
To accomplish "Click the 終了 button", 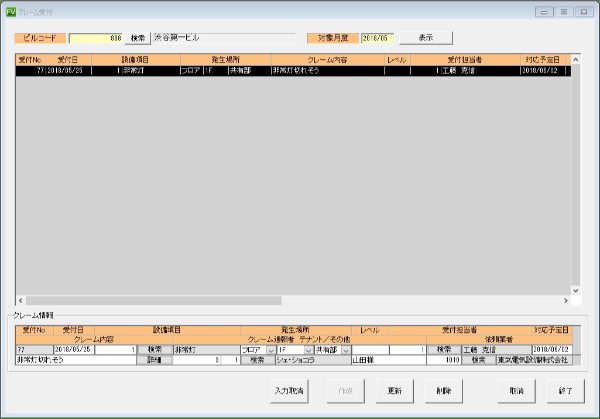I will click(565, 391).
